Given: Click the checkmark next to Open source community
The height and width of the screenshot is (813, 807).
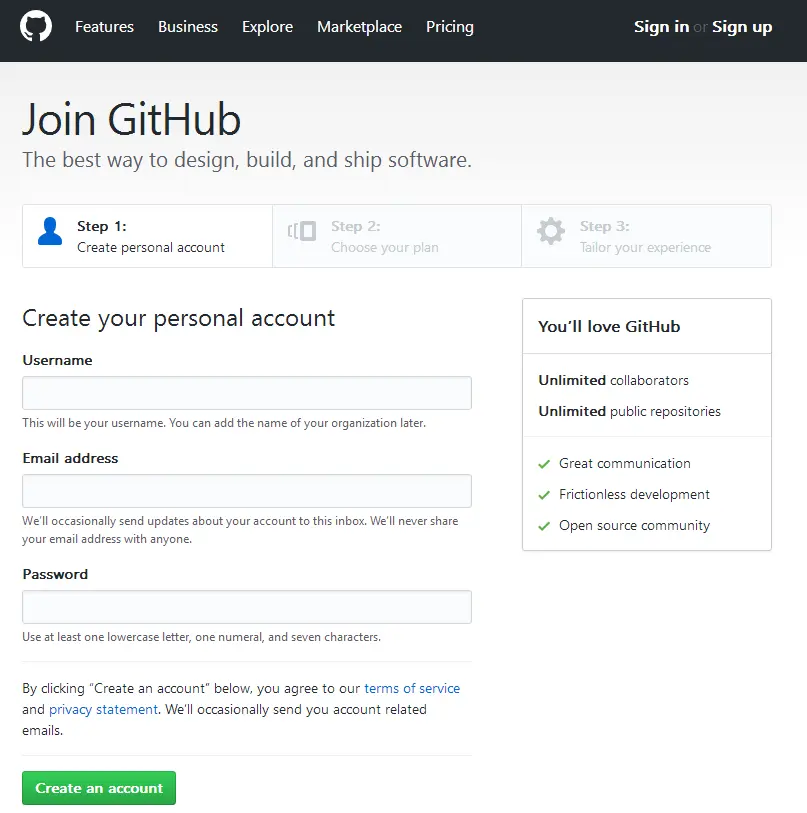Looking at the screenshot, I should (544, 526).
